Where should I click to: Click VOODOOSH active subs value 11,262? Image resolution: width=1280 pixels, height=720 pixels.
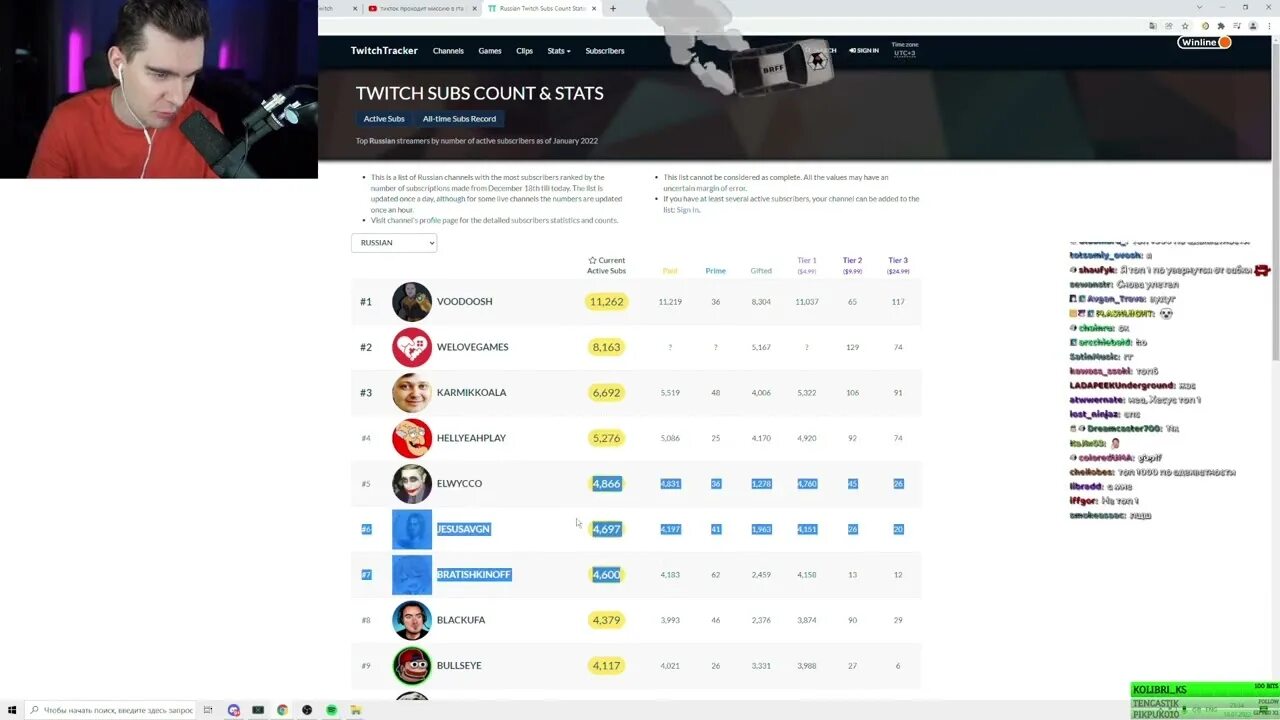(x=606, y=302)
